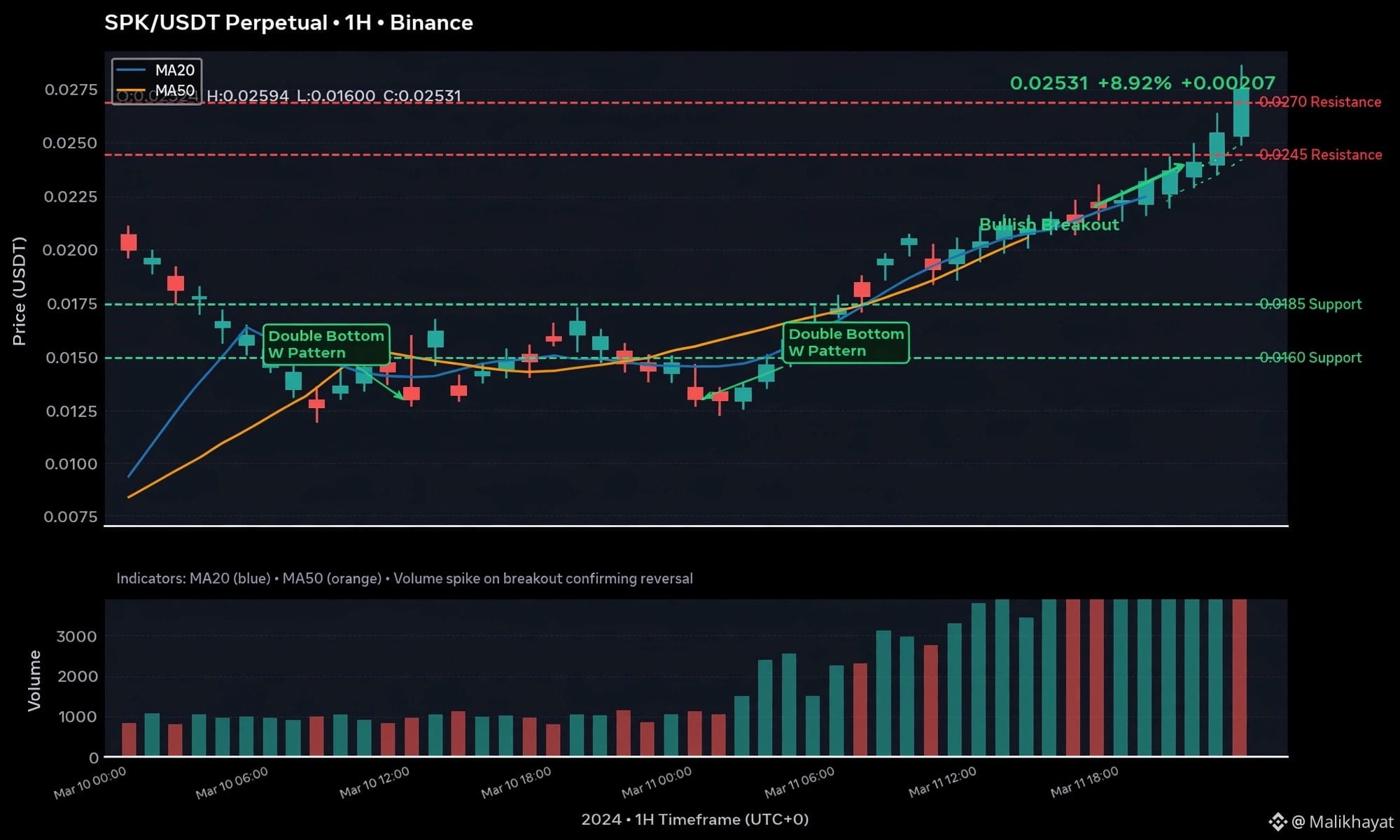Click the 0.0225 price axis tick
This screenshot has width=1400, height=840.
pos(71,197)
